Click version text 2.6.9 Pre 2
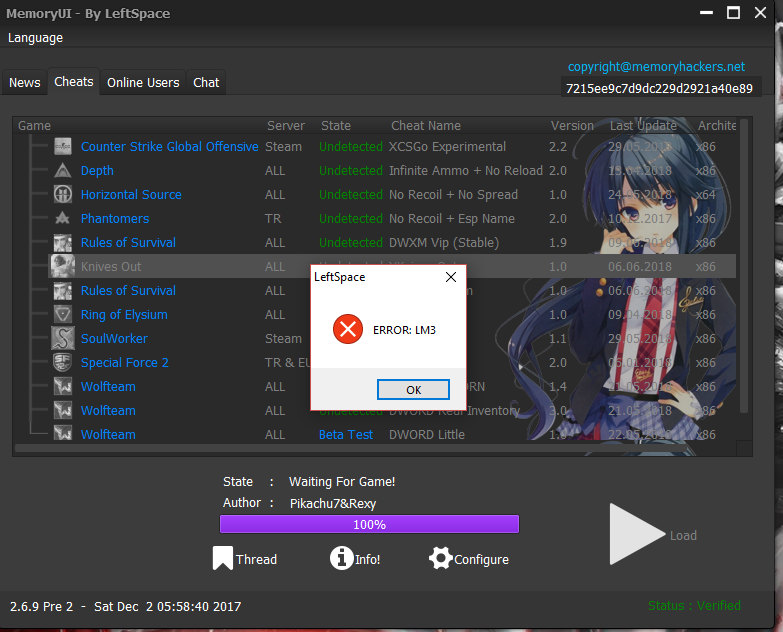Image resolution: width=783 pixels, height=632 pixels. (x=41, y=607)
